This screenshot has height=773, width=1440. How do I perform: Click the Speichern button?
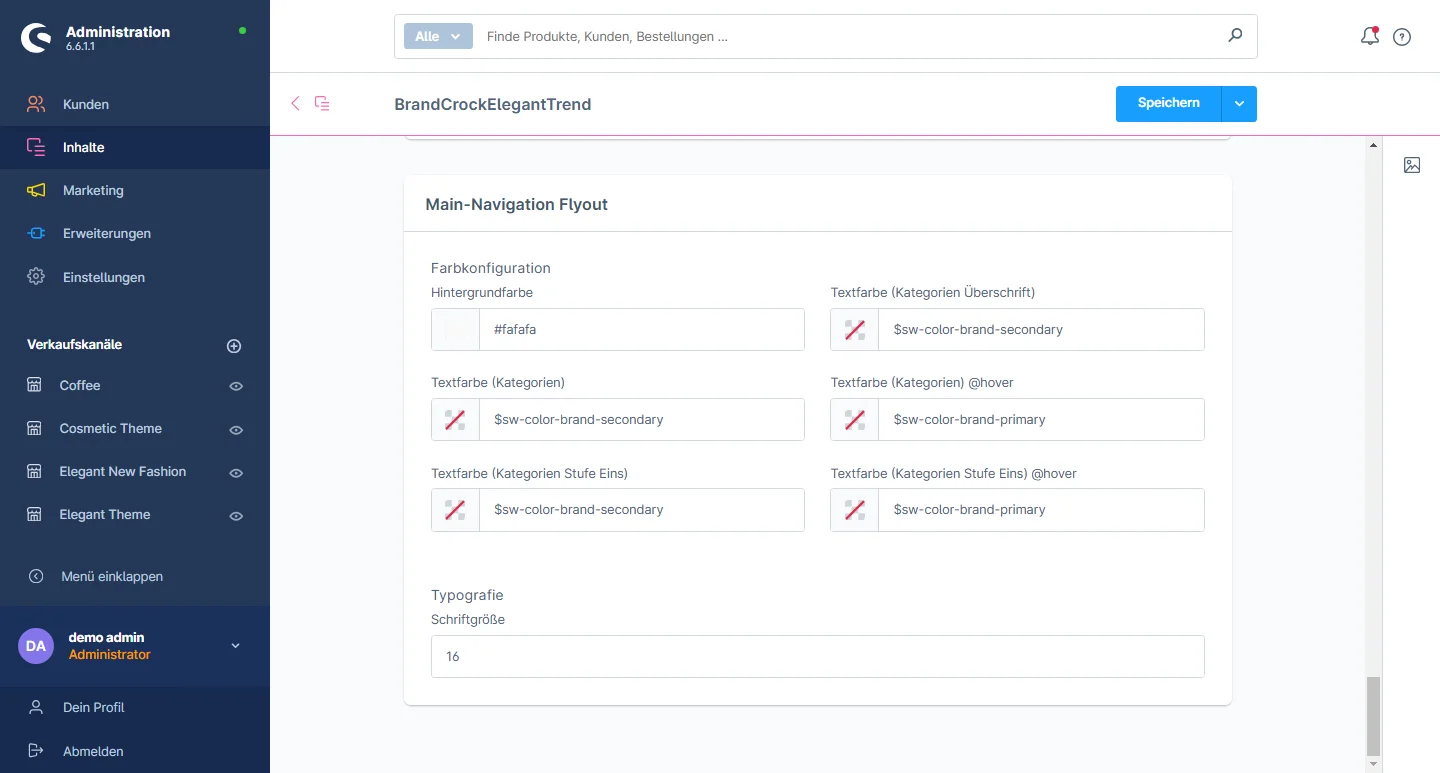[x=1168, y=104]
